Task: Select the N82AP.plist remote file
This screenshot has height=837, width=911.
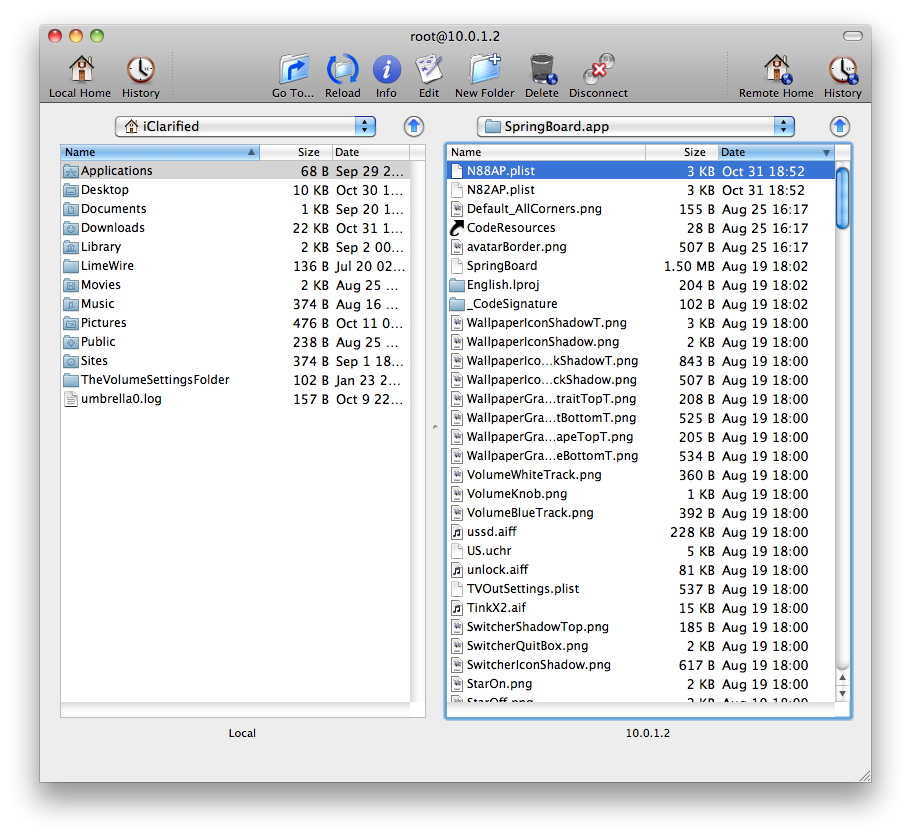Action: point(501,190)
